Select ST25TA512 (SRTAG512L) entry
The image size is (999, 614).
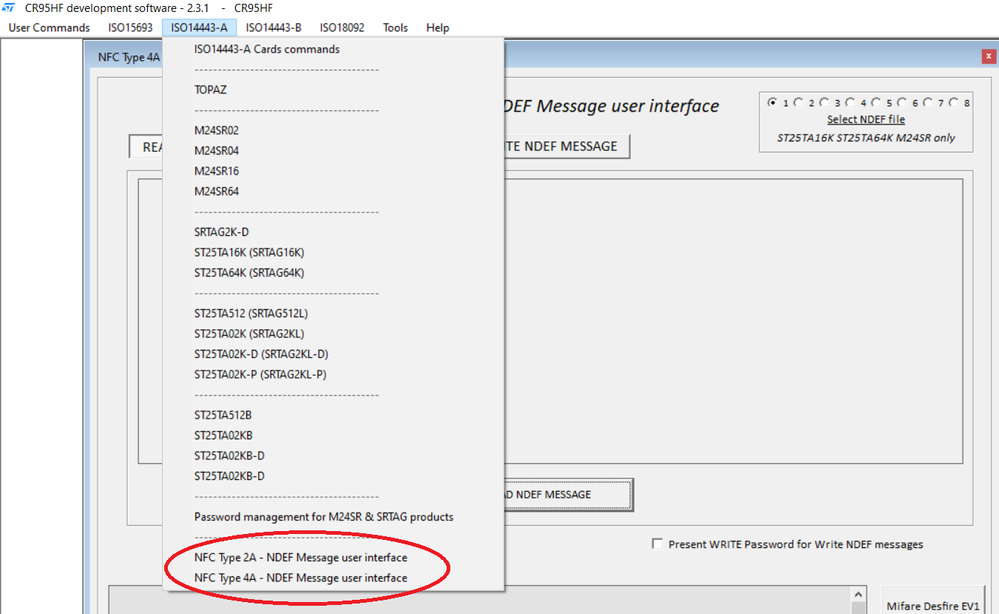click(333, 314)
